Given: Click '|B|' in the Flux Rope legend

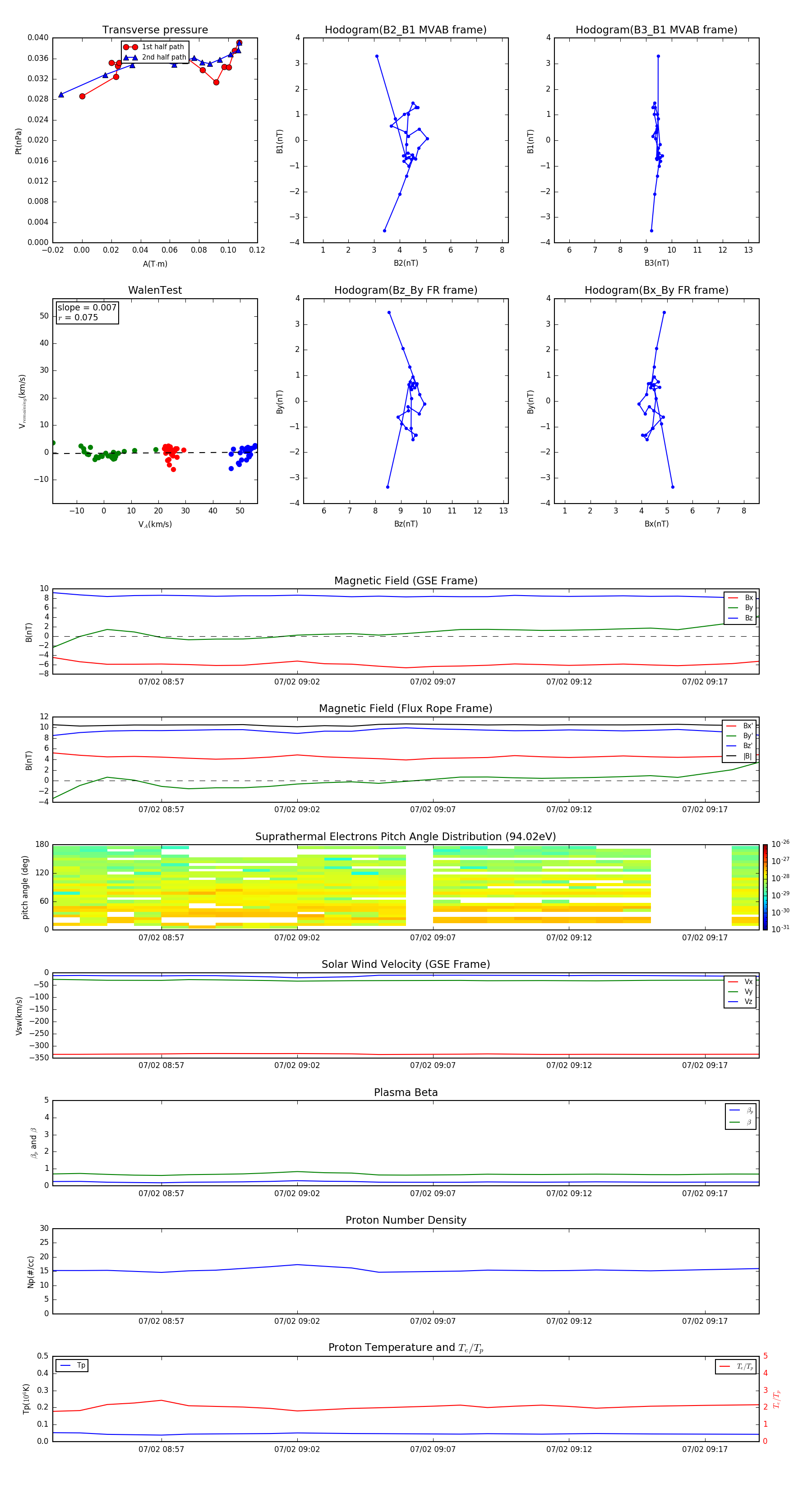Looking at the screenshot, I should click(x=740, y=756).
